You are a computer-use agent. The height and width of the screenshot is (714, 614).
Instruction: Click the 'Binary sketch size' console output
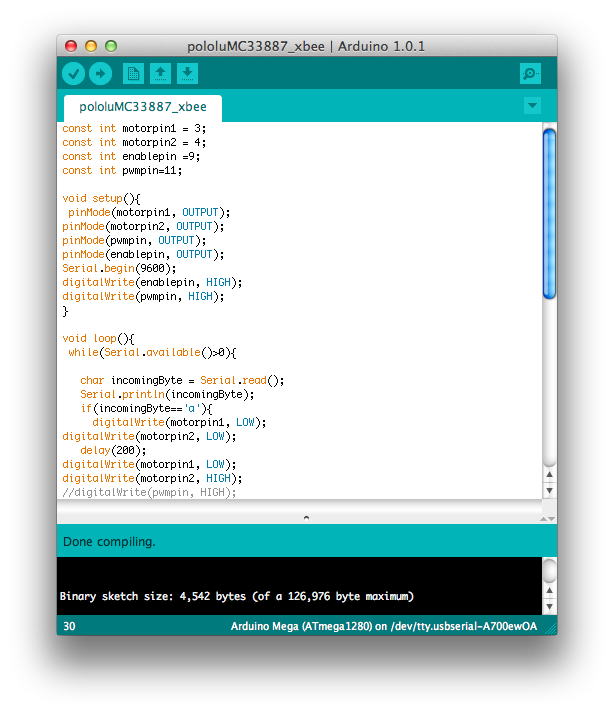coord(236,597)
